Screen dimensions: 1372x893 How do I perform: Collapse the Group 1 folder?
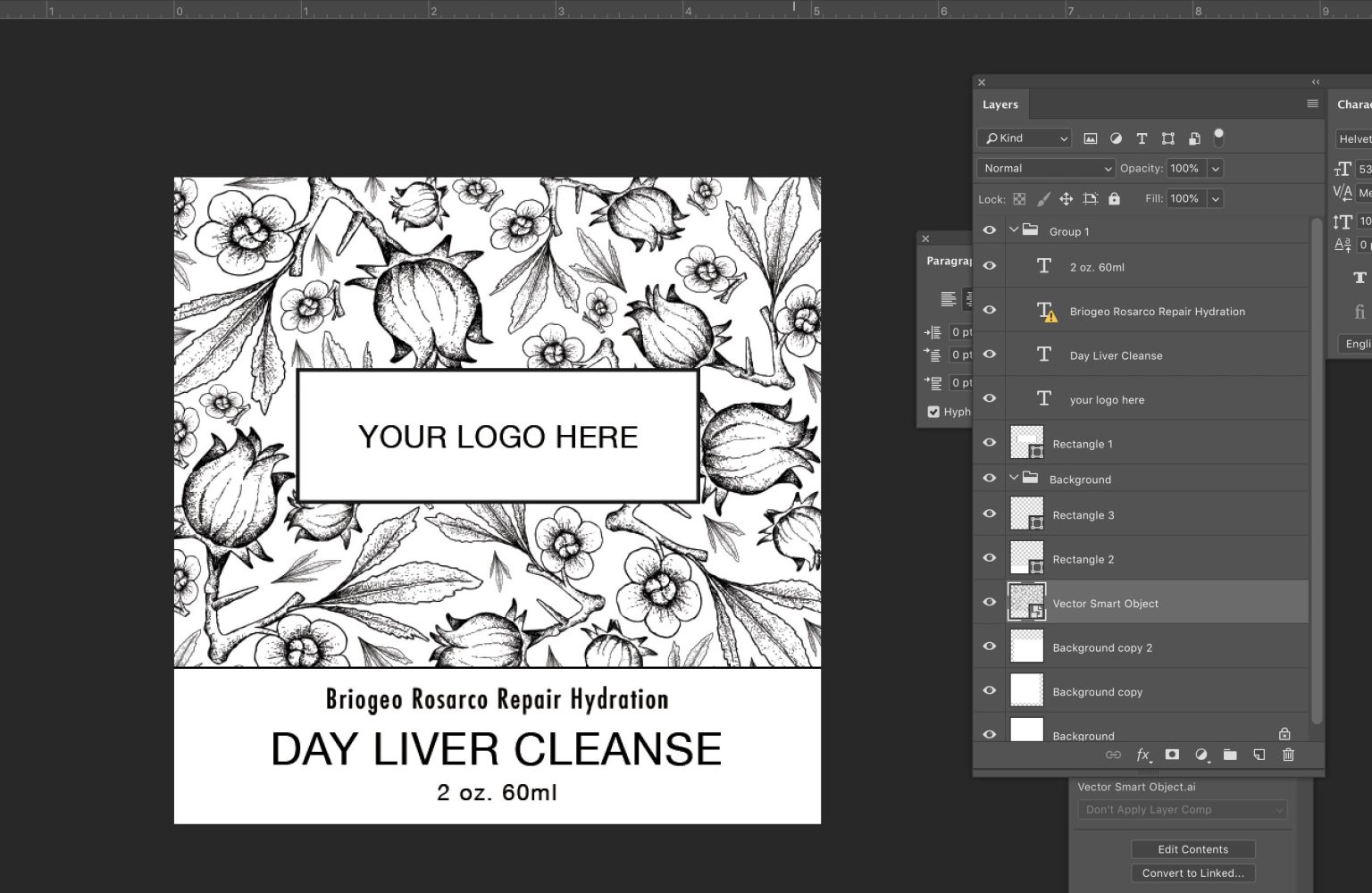click(1014, 230)
